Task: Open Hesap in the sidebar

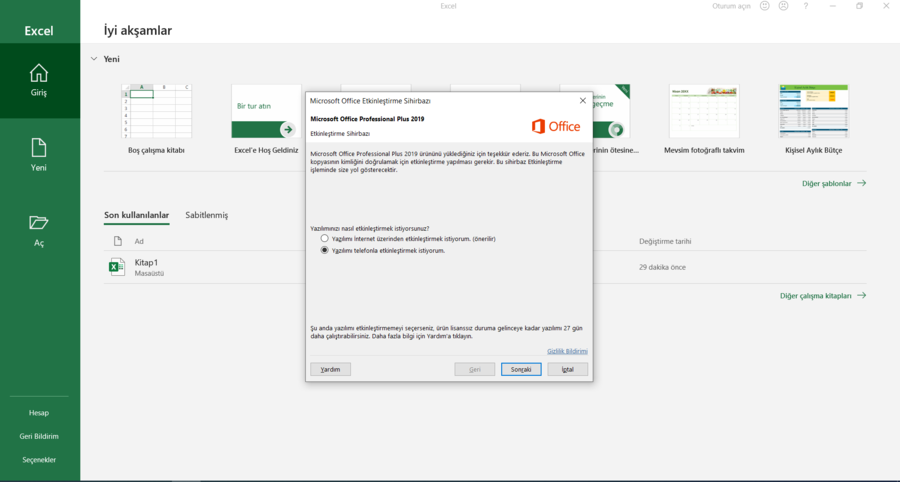Action: click(x=39, y=413)
